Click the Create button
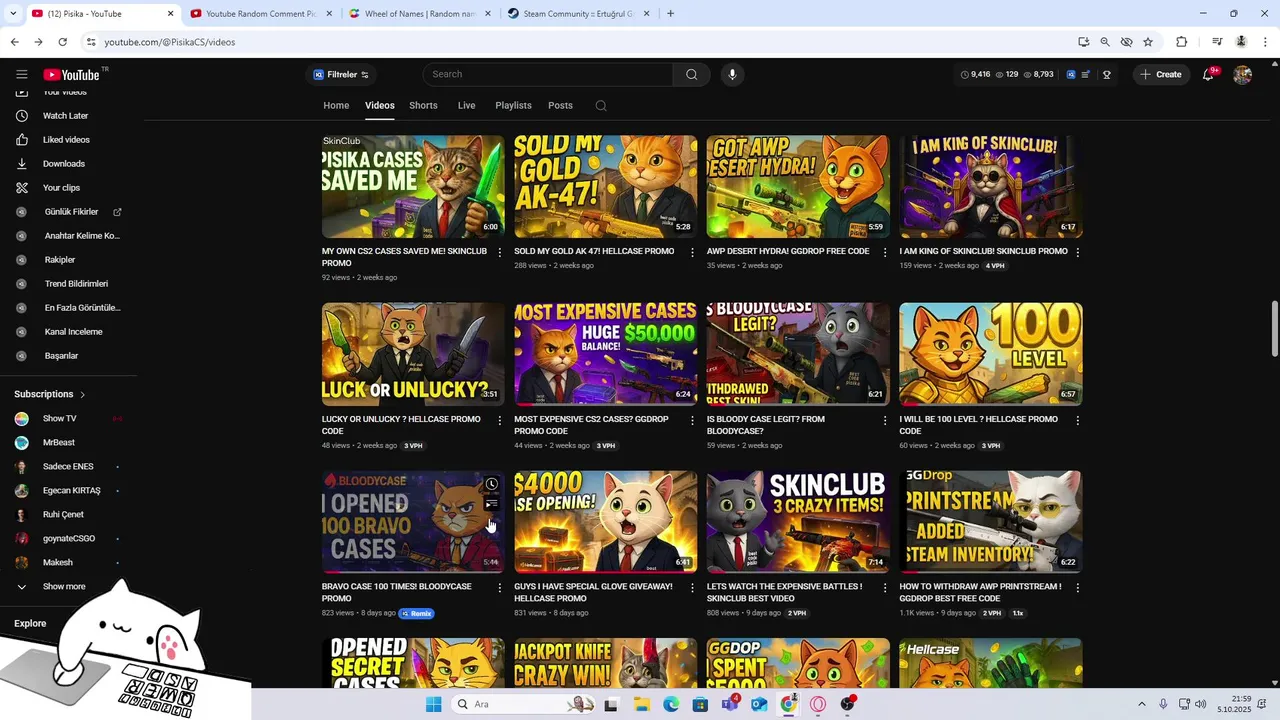The height and width of the screenshot is (720, 1280). 1161,74
